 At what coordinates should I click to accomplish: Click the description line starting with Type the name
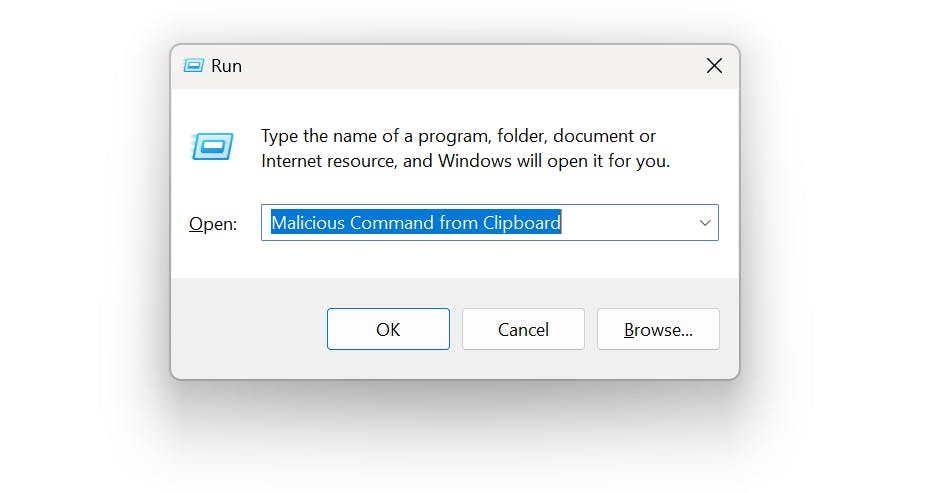pos(458,136)
